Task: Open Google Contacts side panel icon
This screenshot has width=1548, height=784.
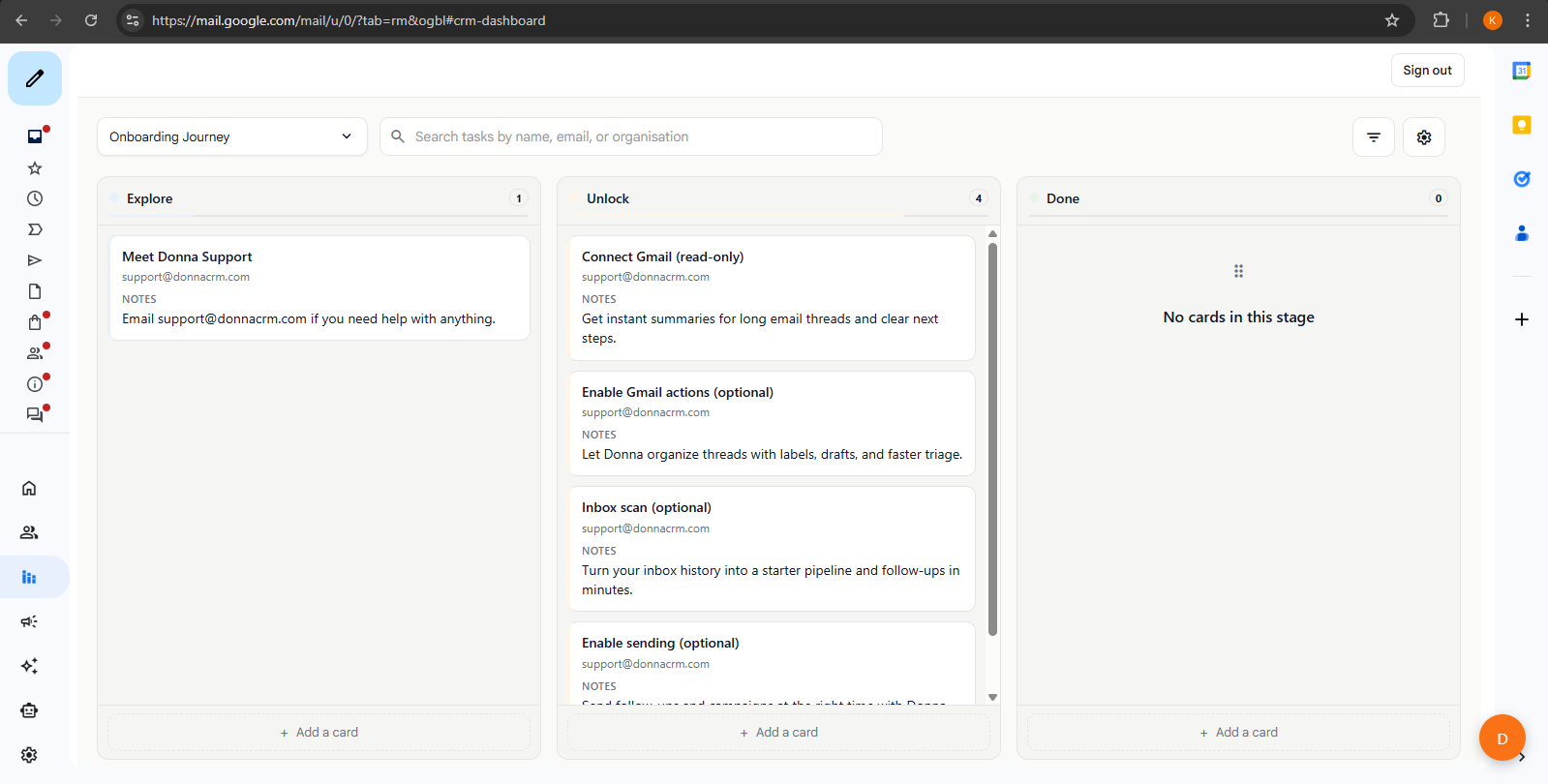Action: click(1522, 233)
